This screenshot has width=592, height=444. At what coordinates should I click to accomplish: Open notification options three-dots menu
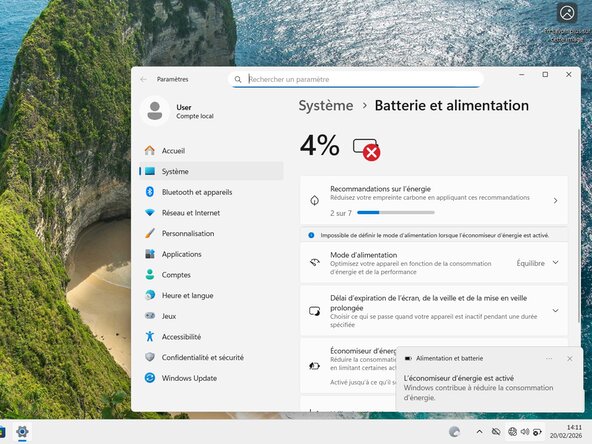point(549,358)
